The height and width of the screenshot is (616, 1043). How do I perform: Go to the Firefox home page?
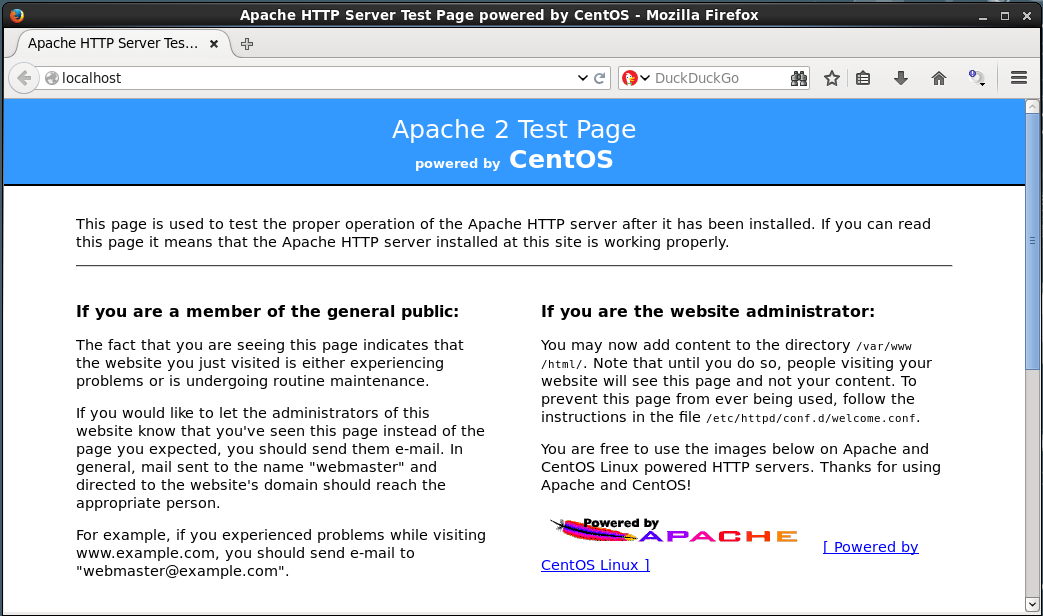pyautogui.click(x=938, y=78)
